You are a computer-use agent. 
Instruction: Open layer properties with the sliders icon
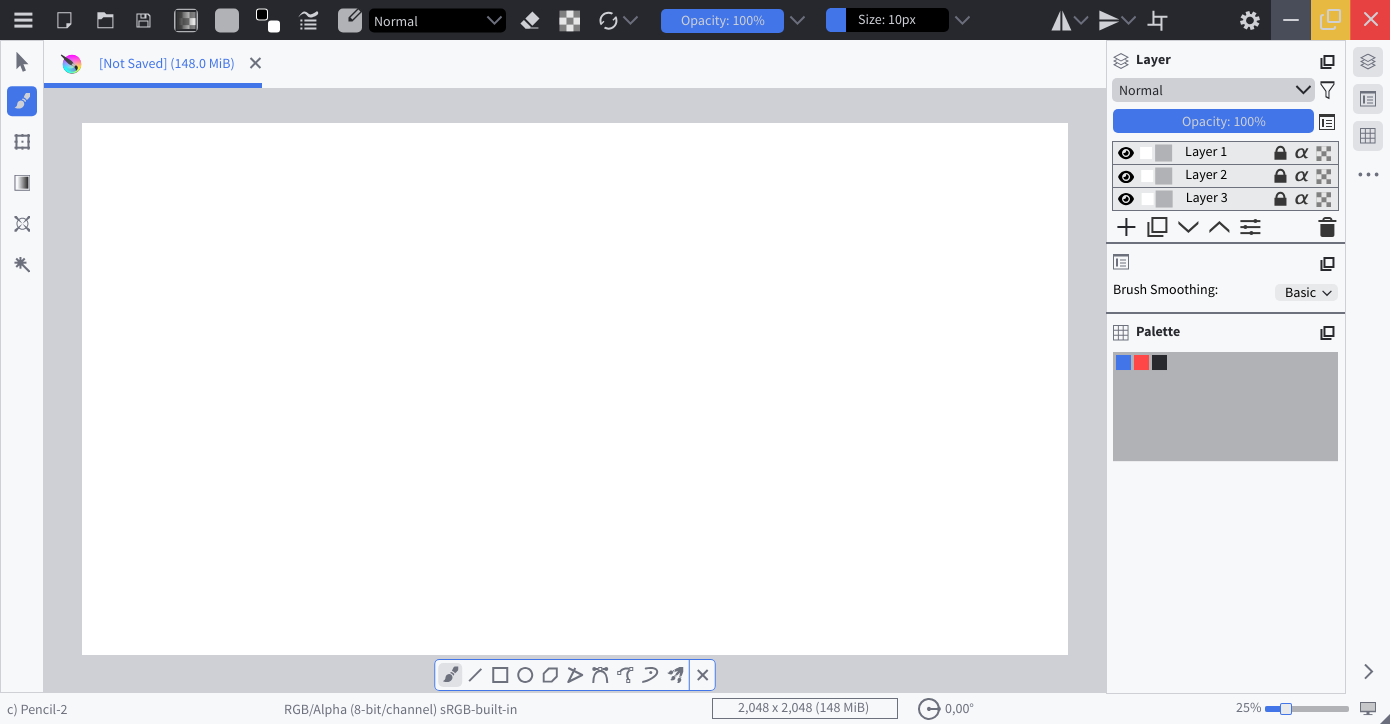tap(1250, 227)
